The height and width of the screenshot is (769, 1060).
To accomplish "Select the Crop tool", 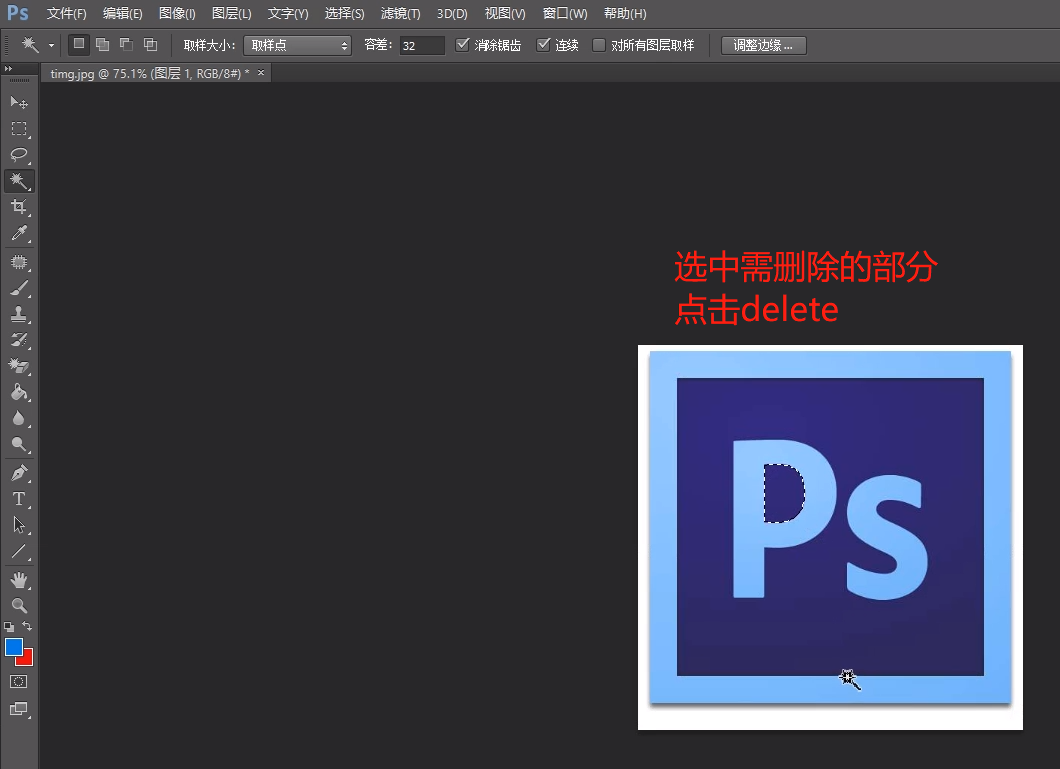I will 19,207.
